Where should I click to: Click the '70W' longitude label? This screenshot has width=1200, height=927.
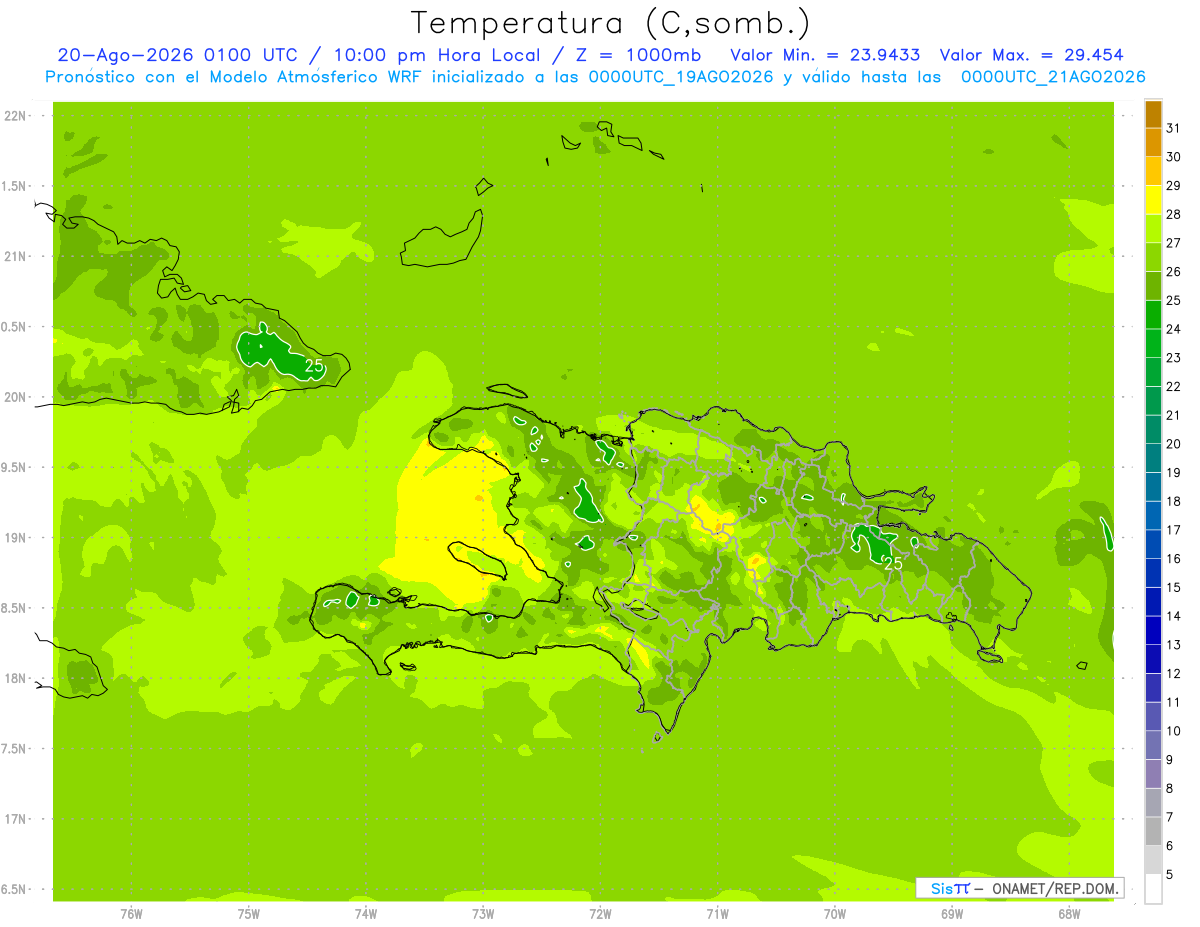pos(835,914)
